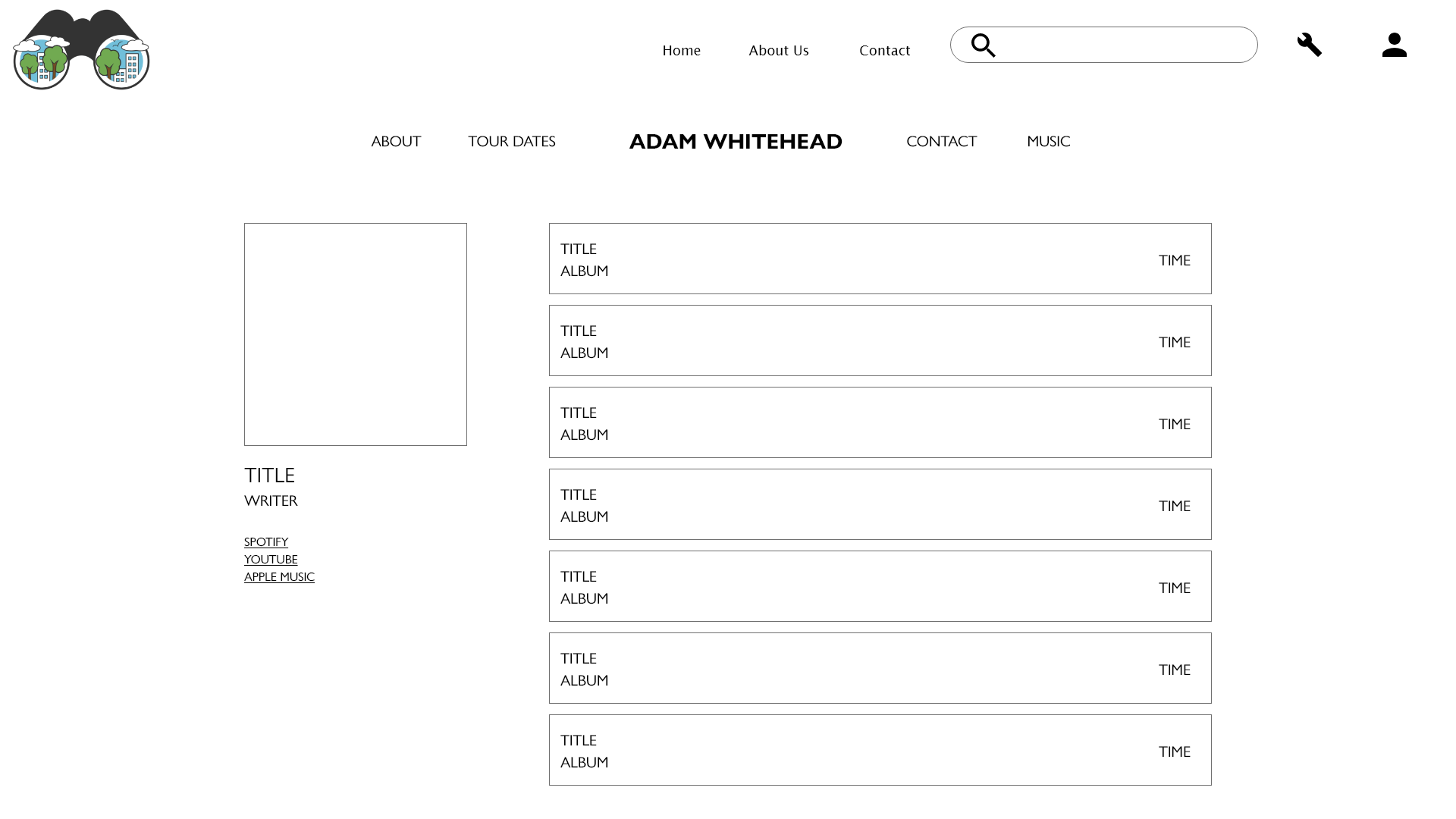Open the YOUTUBE link

[x=271, y=559]
